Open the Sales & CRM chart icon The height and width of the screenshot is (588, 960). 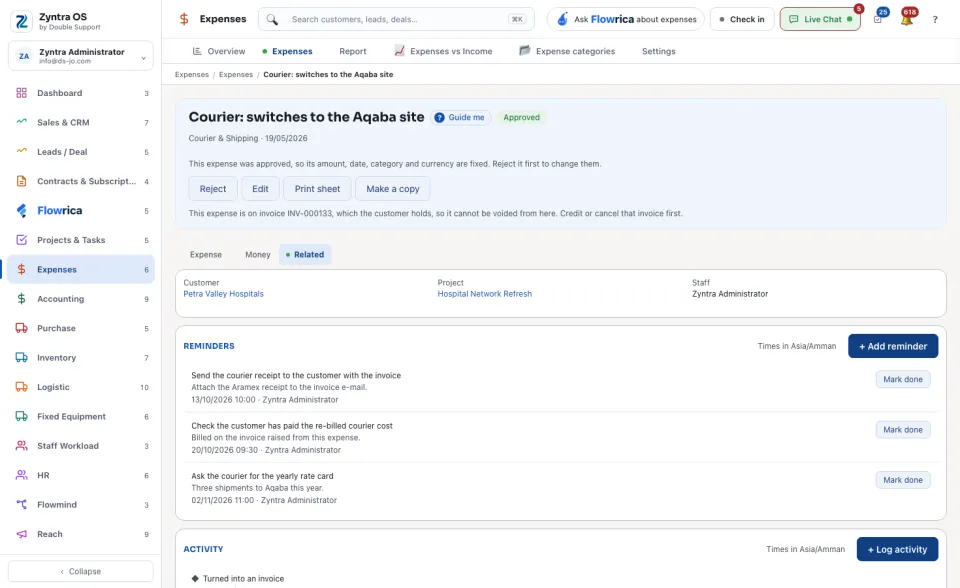click(21, 122)
